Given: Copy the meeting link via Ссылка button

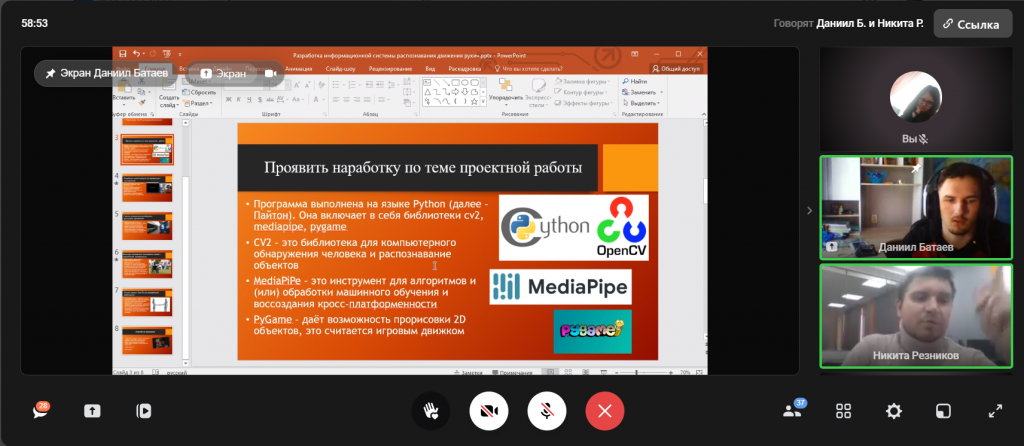Looking at the screenshot, I should [x=973, y=24].
